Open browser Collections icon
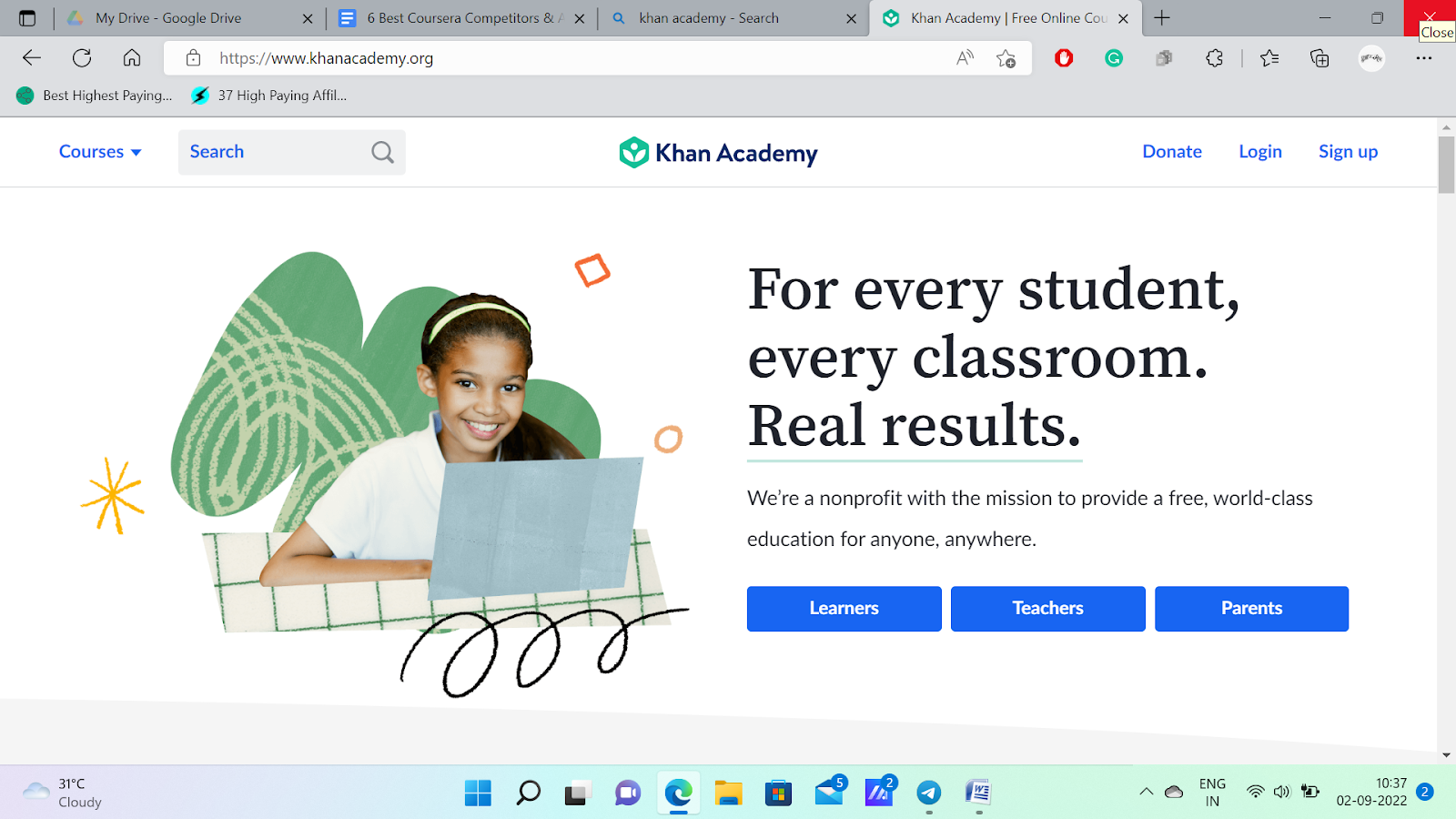Viewport: 1456px width, 819px height. (x=1319, y=58)
